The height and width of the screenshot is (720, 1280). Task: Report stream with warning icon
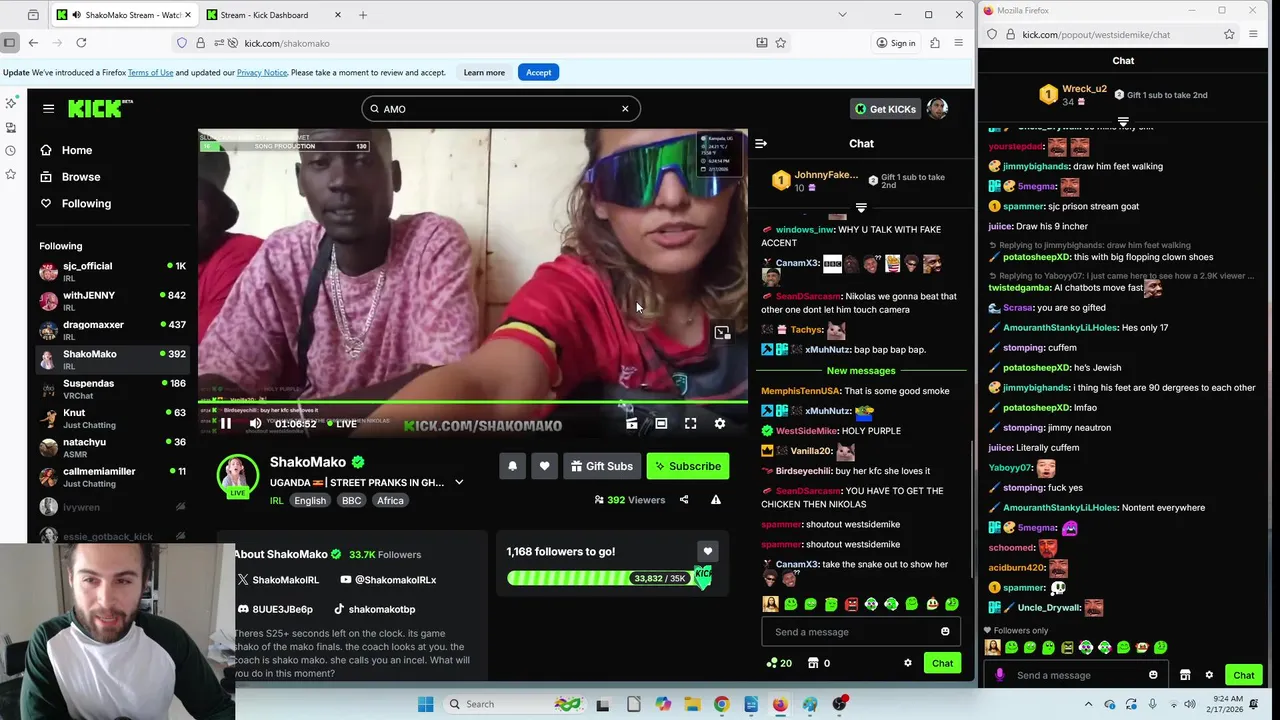[716, 500]
